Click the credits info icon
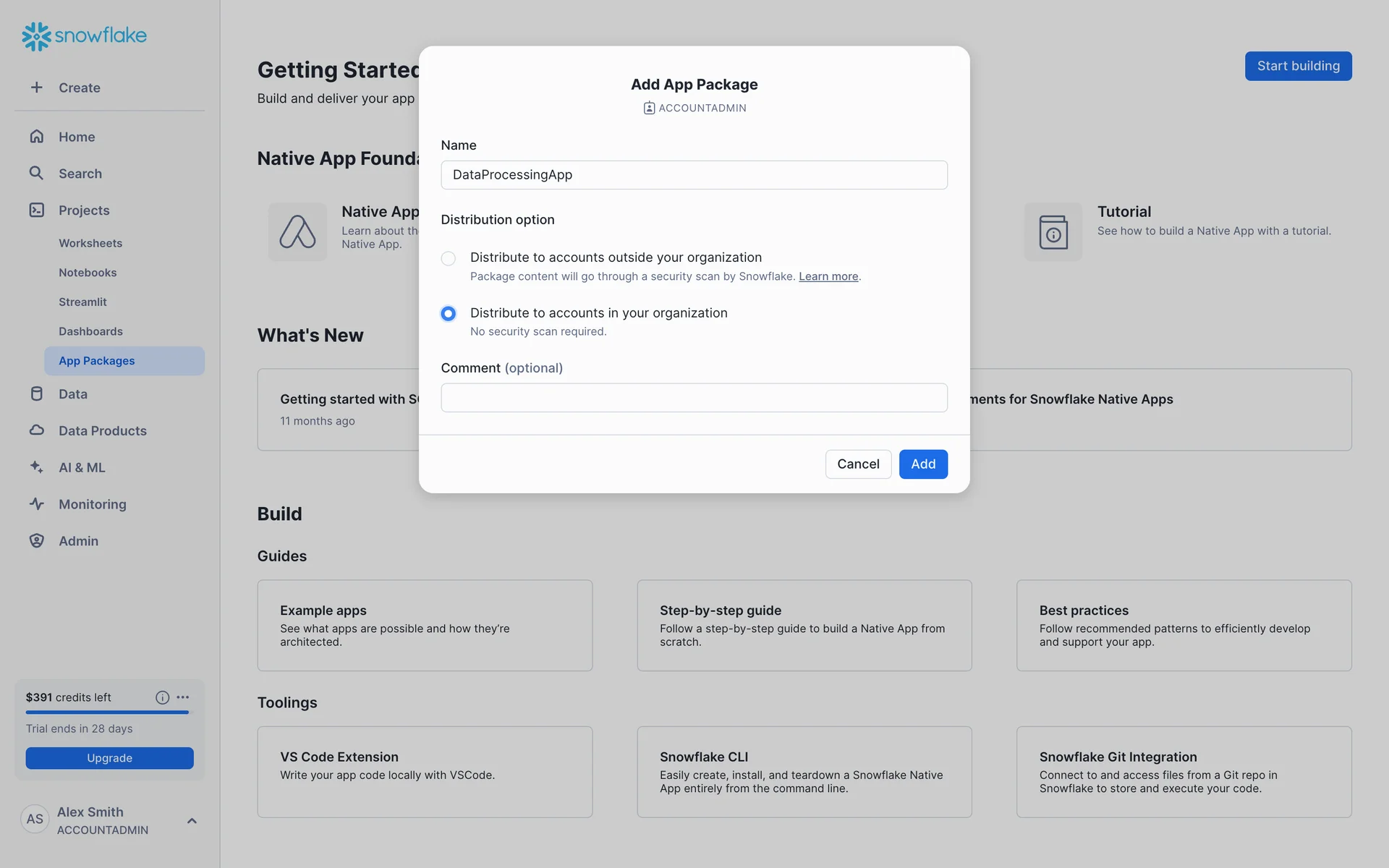 [x=162, y=697]
